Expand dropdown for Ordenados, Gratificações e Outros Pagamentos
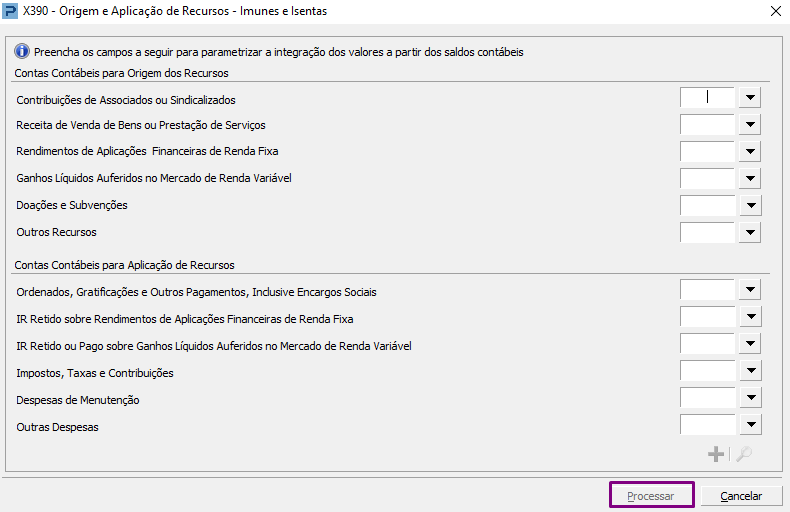The height and width of the screenshot is (512, 790). tap(750, 290)
